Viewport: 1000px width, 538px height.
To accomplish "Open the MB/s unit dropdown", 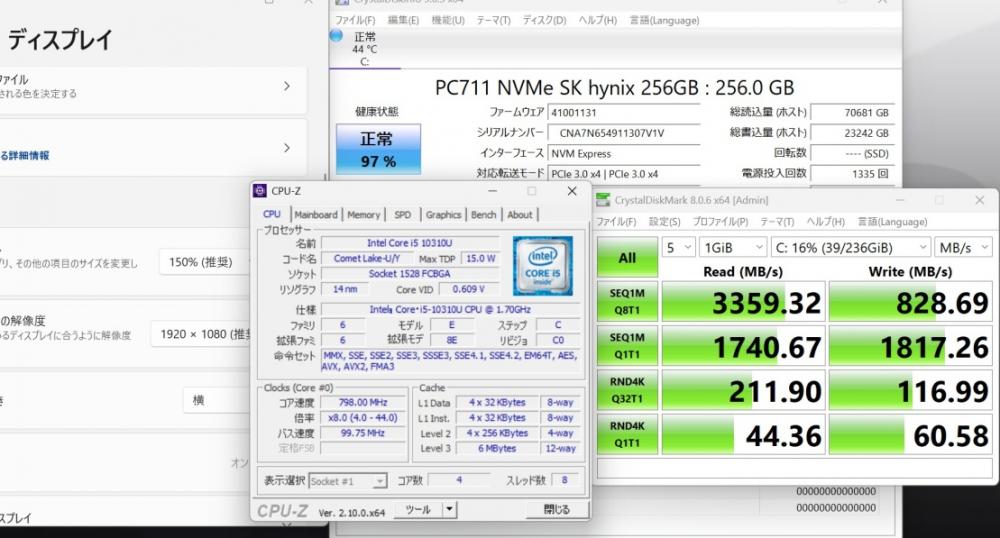I will click(963, 247).
